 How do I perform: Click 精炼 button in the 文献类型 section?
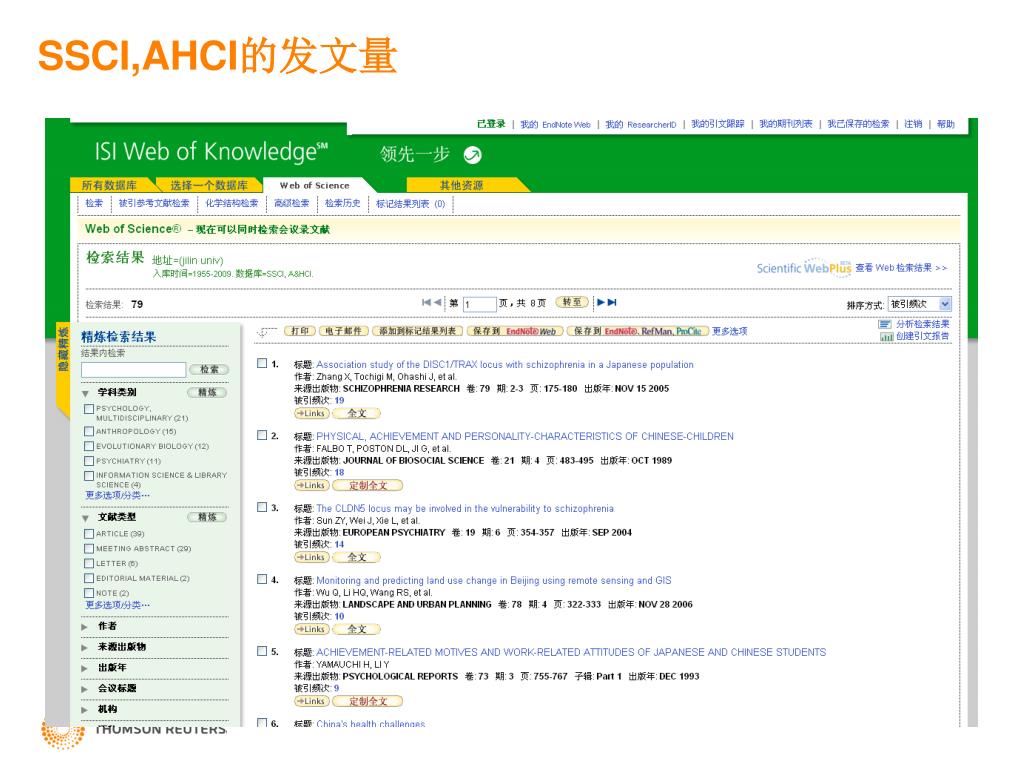click(x=207, y=517)
